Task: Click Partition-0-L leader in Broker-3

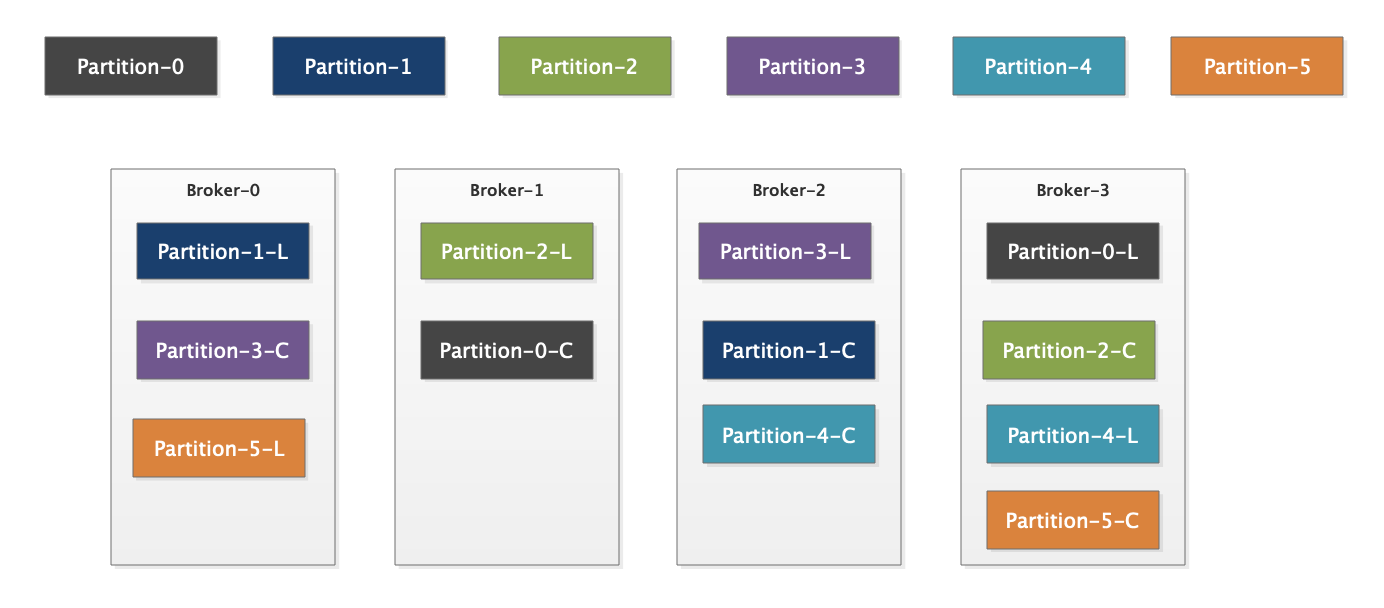Action: (1073, 251)
